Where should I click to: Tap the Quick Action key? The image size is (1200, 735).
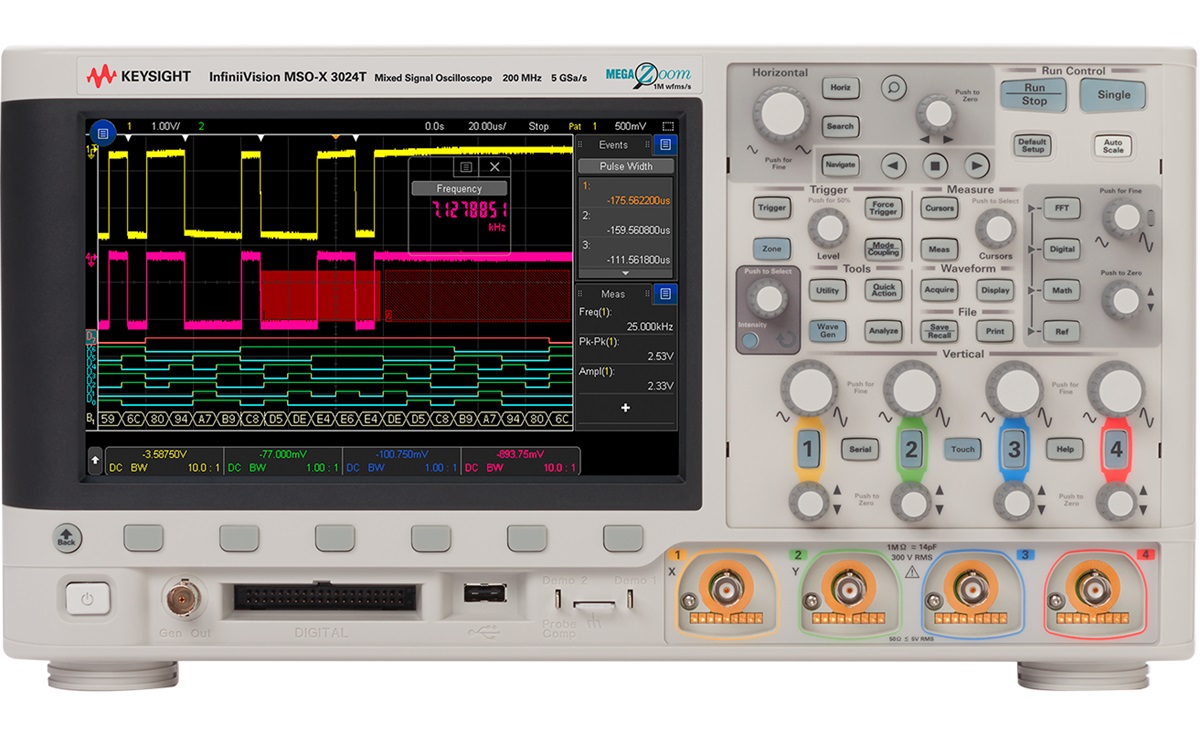coord(883,290)
